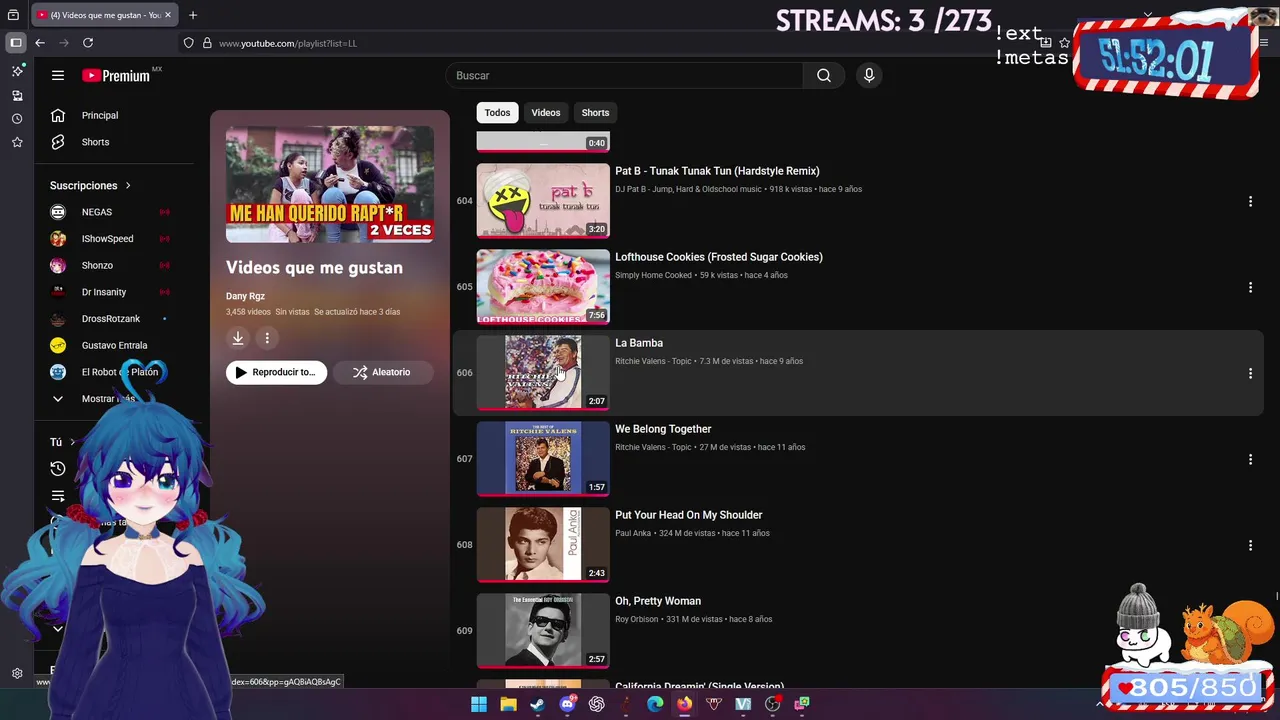Open bookmarks star icon in browser sidebar
Screen dimensions: 1280x720
tap(17, 143)
